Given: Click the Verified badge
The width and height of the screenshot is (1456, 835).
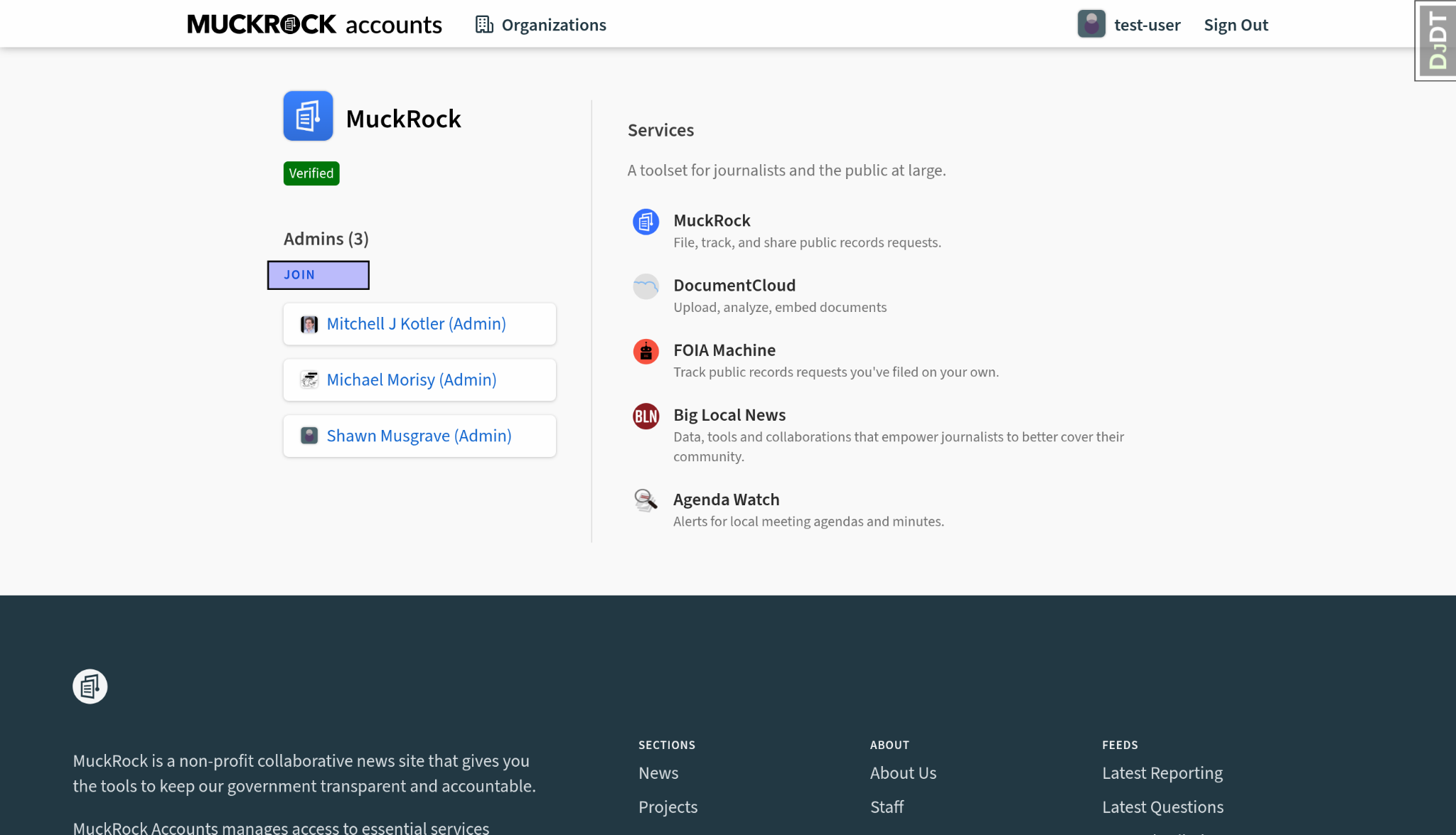Looking at the screenshot, I should (311, 173).
